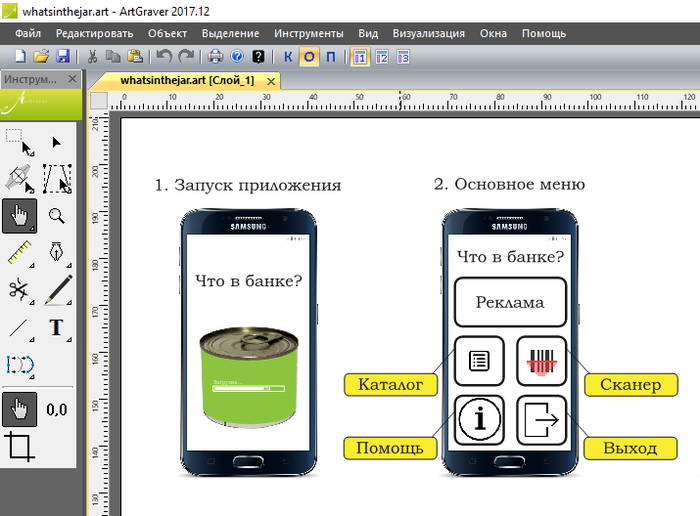This screenshot has width=700, height=516.
Task: Open the Выделение menu
Action: [x=230, y=33]
